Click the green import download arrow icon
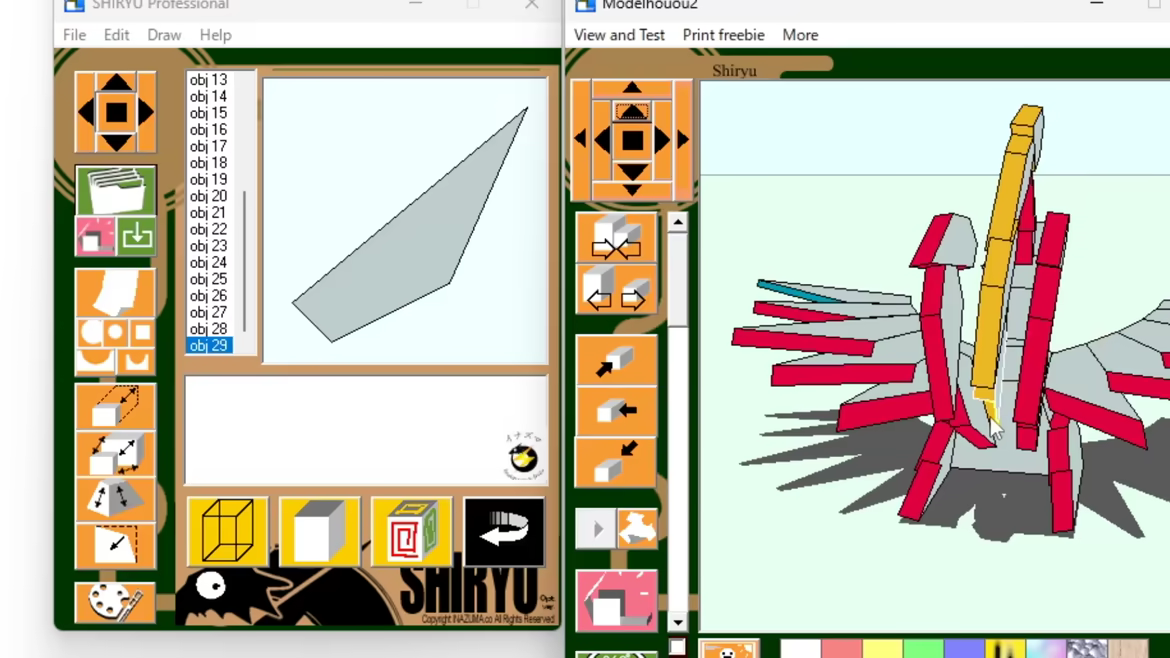Viewport: 1170px width, 658px height. tap(136, 236)
